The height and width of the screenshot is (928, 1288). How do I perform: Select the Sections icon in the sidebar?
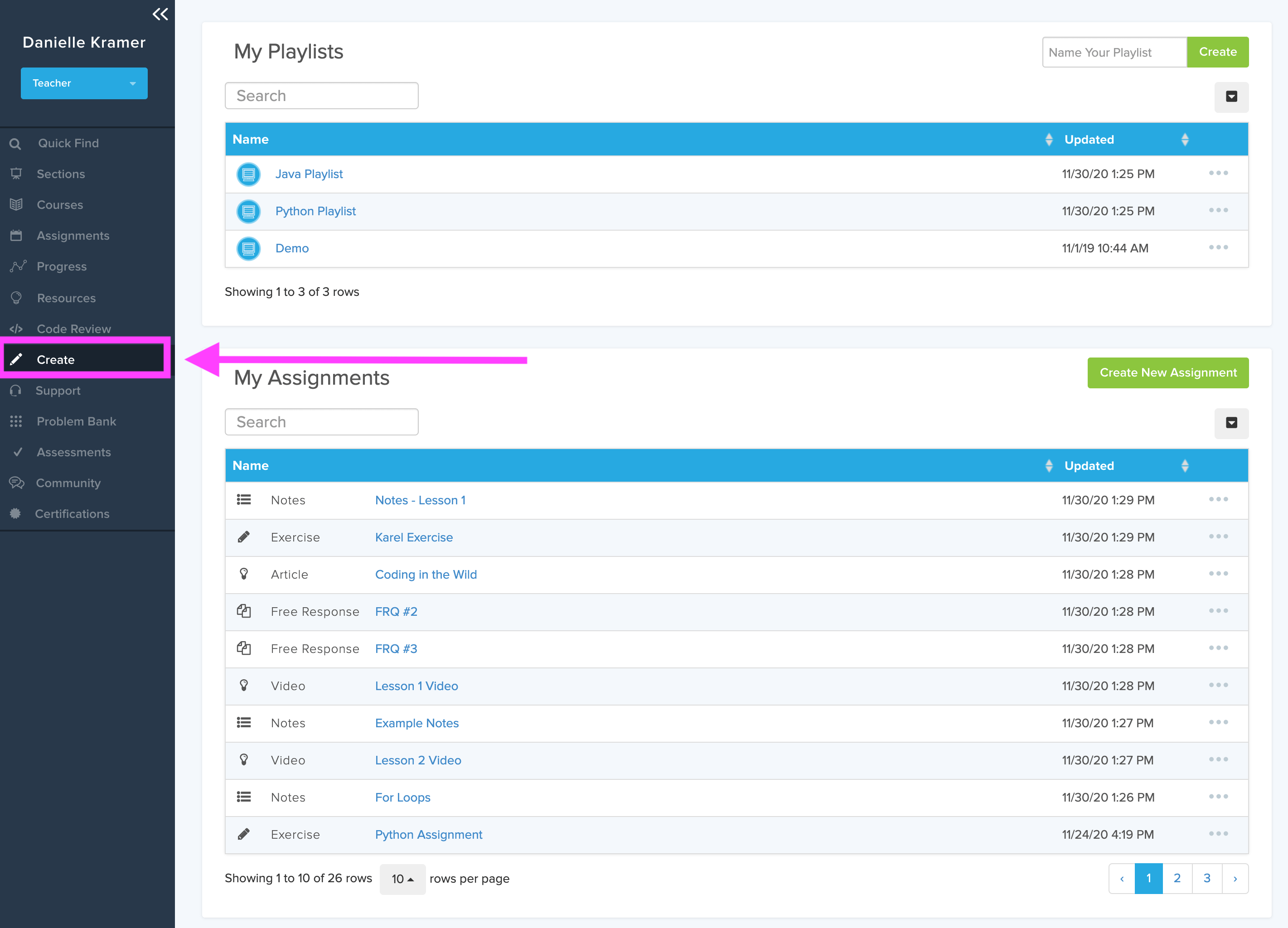pos(16,174)
